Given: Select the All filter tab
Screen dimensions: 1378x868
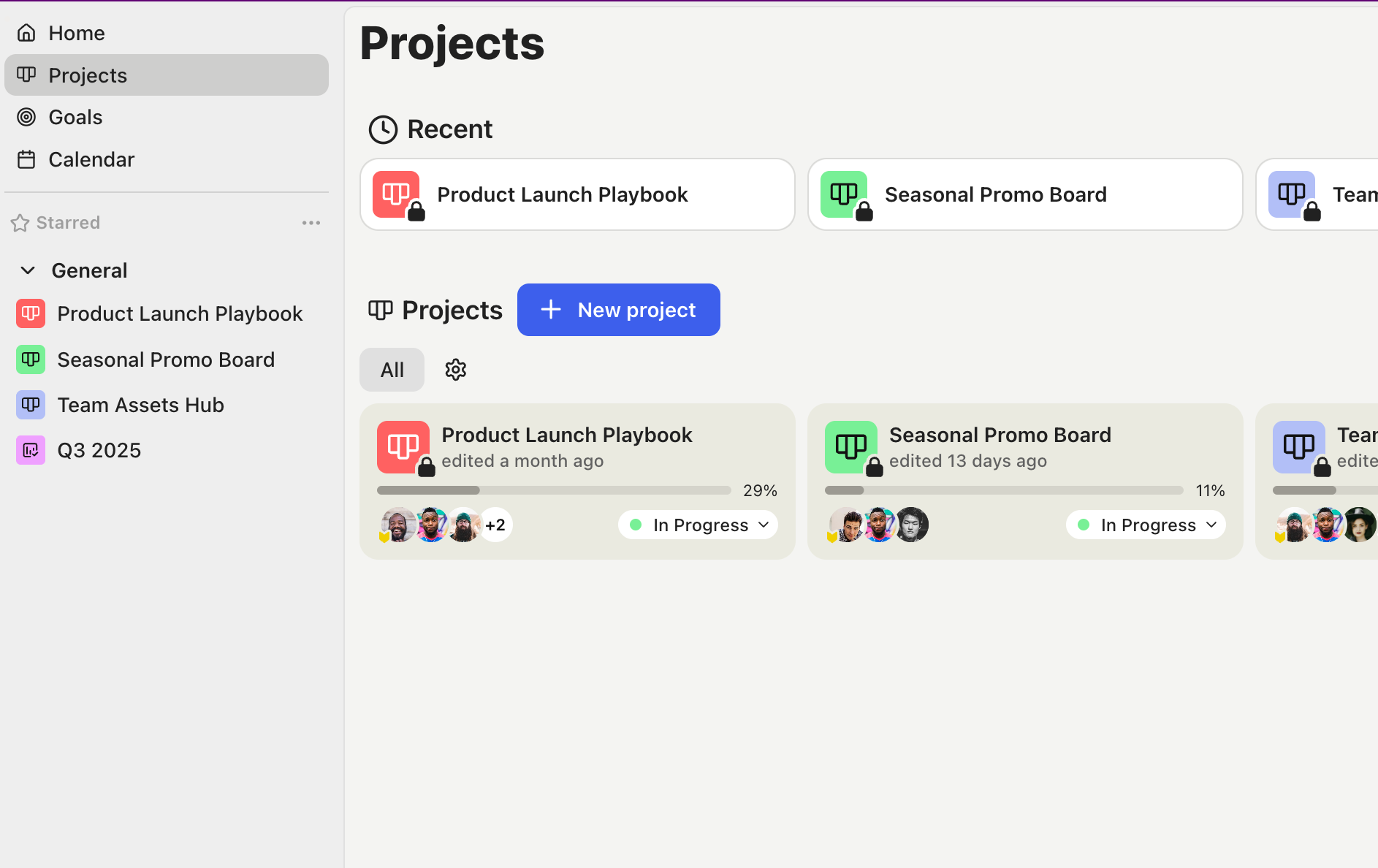Looking at the screenshot, I should 392,370.
